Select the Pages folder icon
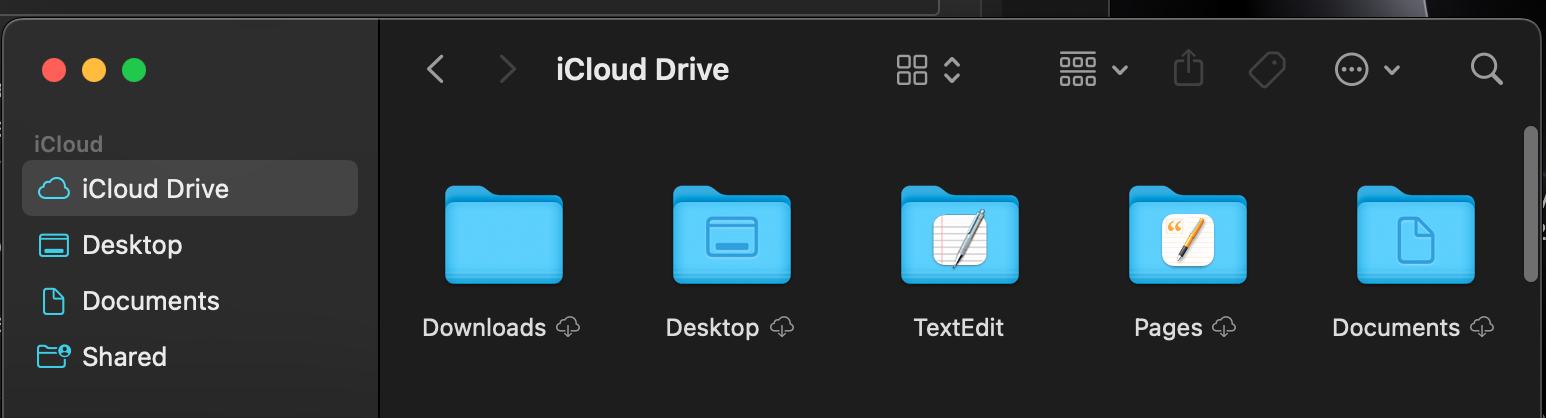 point(1187,235)
